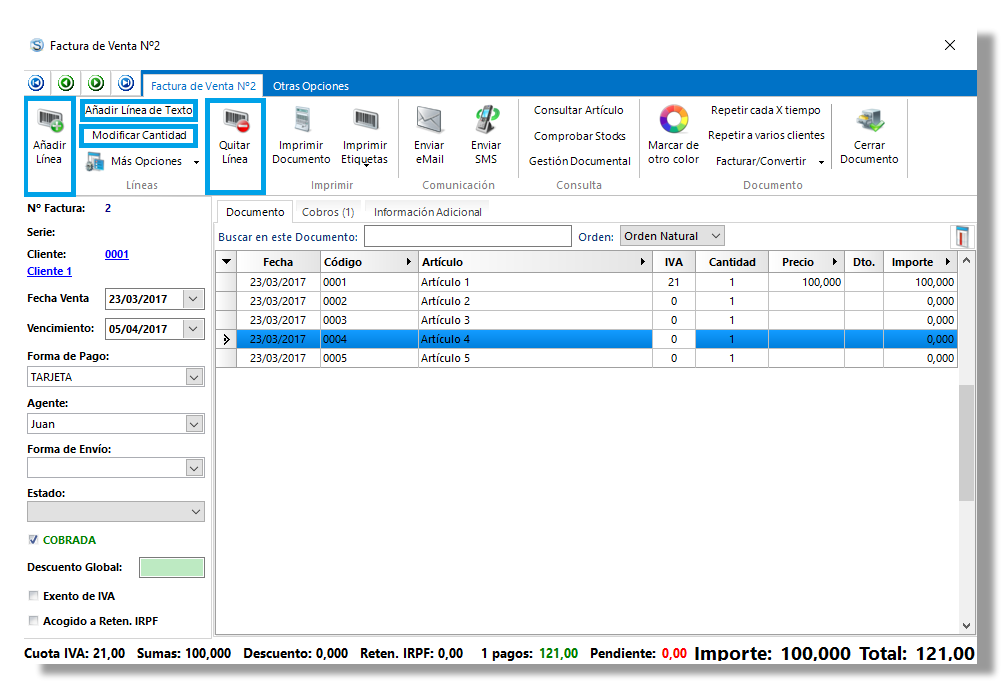
Task: Open Información Adicional tab
Action: 428,212
